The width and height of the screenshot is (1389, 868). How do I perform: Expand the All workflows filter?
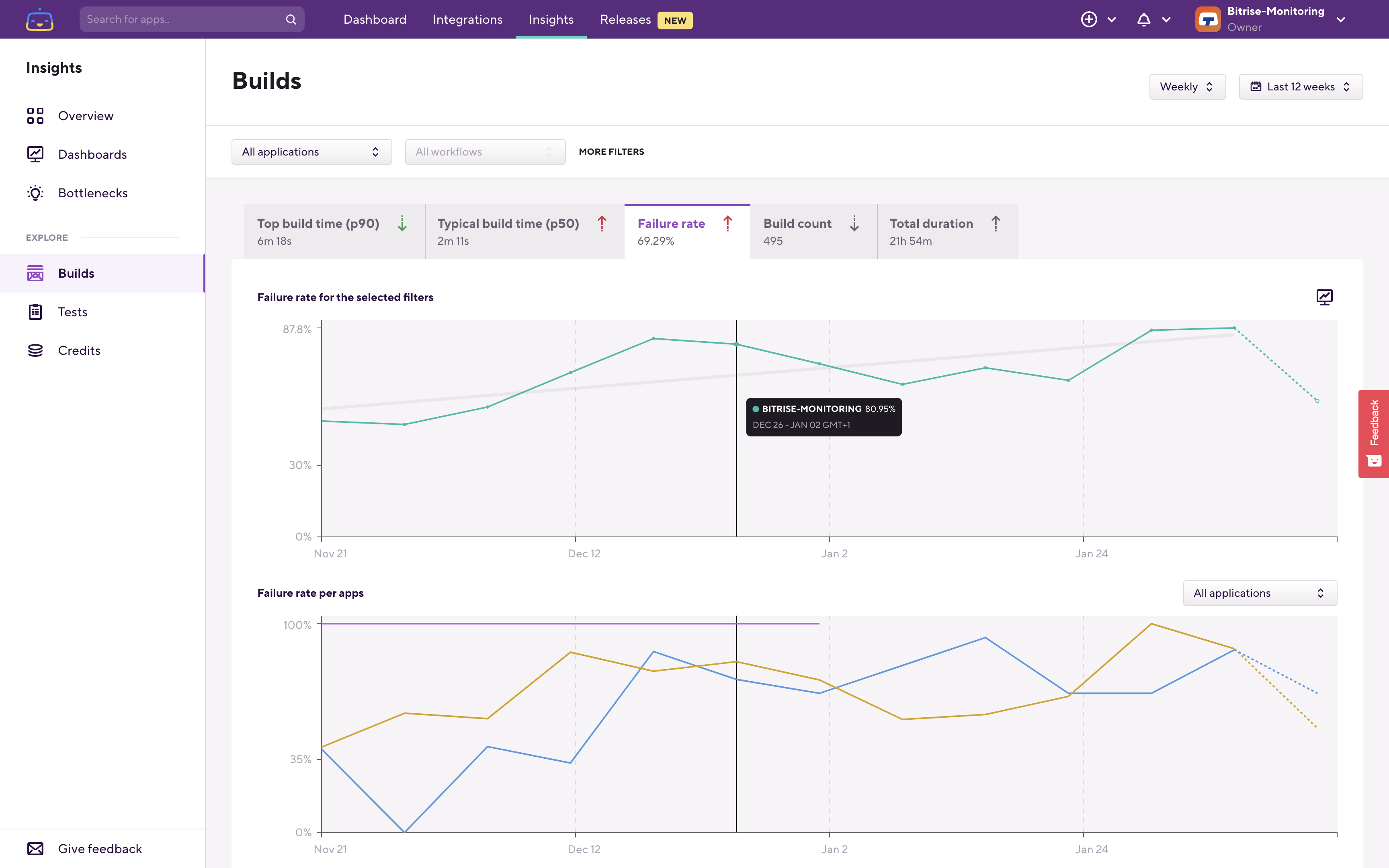[485, 151]
